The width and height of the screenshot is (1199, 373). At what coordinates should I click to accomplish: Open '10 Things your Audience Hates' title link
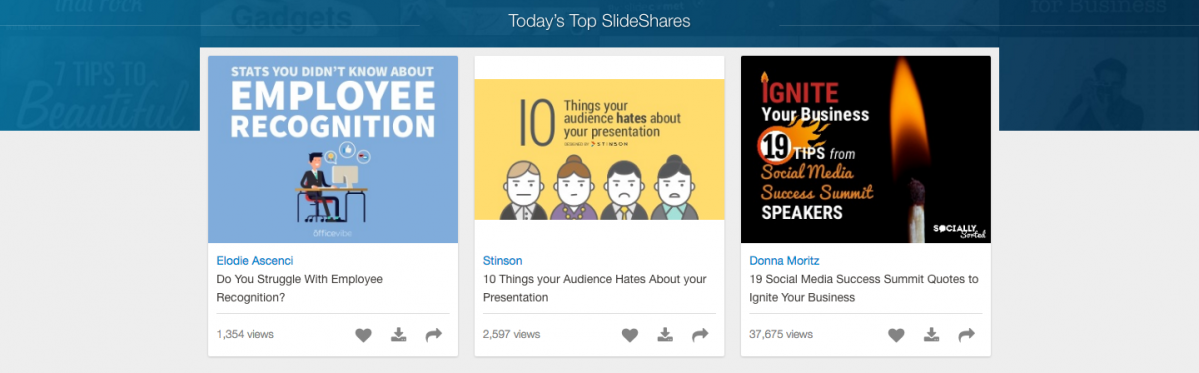click(x=595, y=288)
